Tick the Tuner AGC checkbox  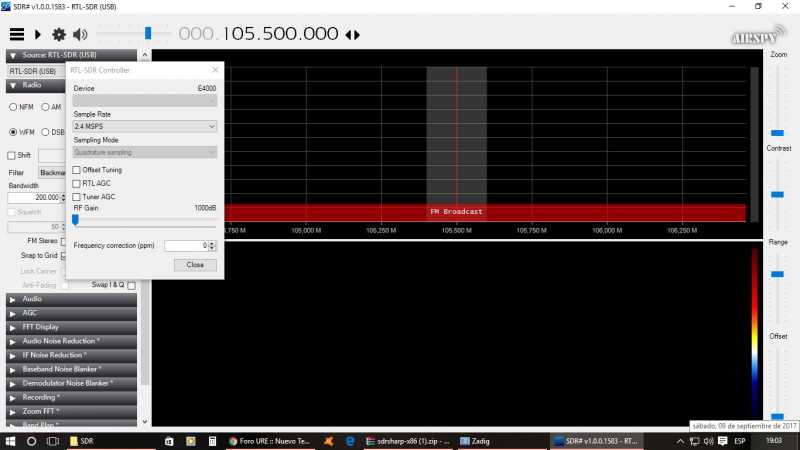click(77, 197)
